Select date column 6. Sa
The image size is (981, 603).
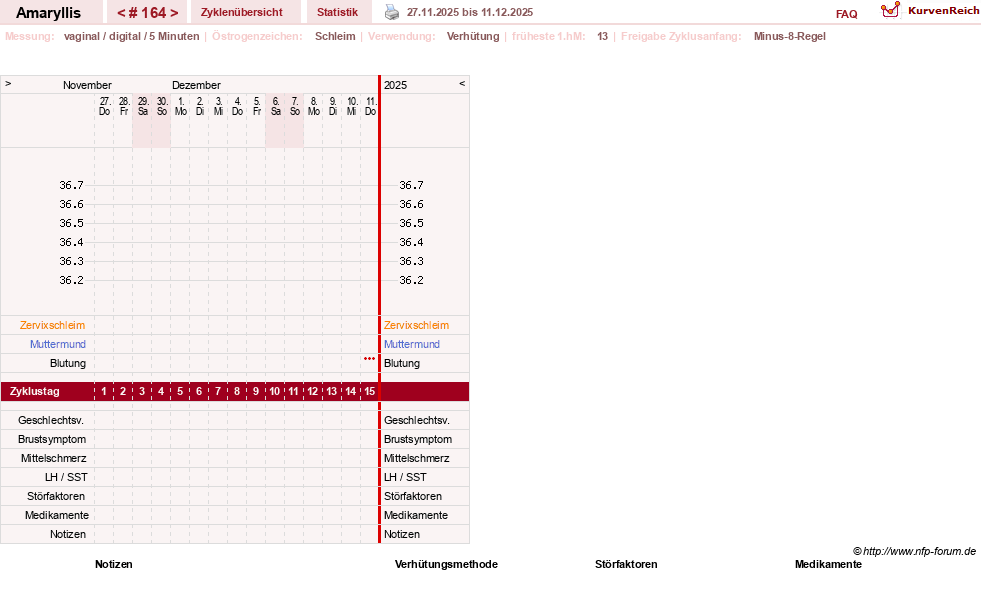click(x=275, y=106)
